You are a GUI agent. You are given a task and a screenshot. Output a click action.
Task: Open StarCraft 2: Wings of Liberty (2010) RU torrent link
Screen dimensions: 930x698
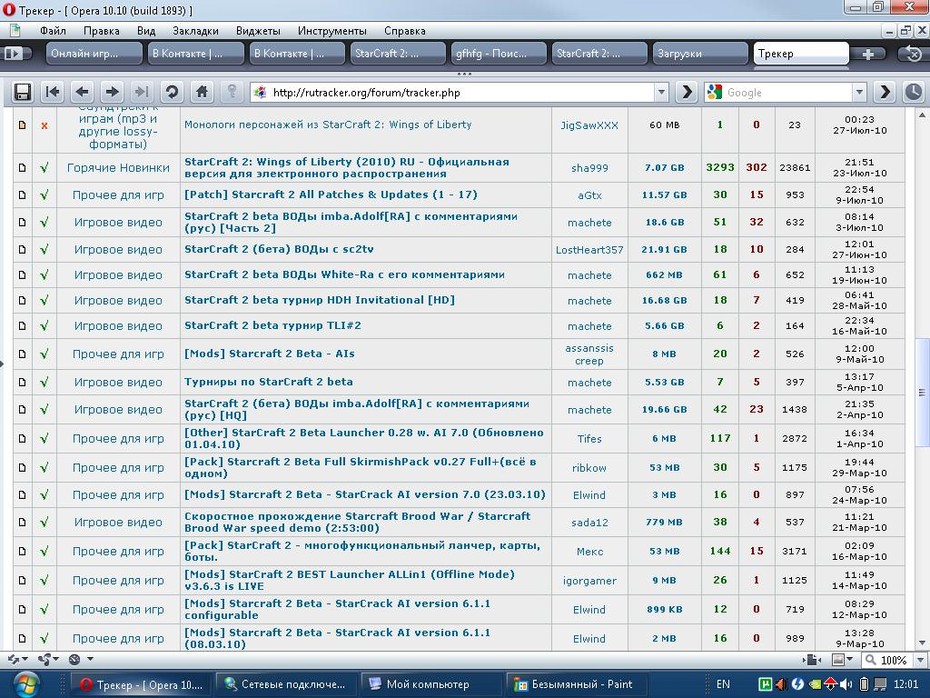click(x=346, y=168)
